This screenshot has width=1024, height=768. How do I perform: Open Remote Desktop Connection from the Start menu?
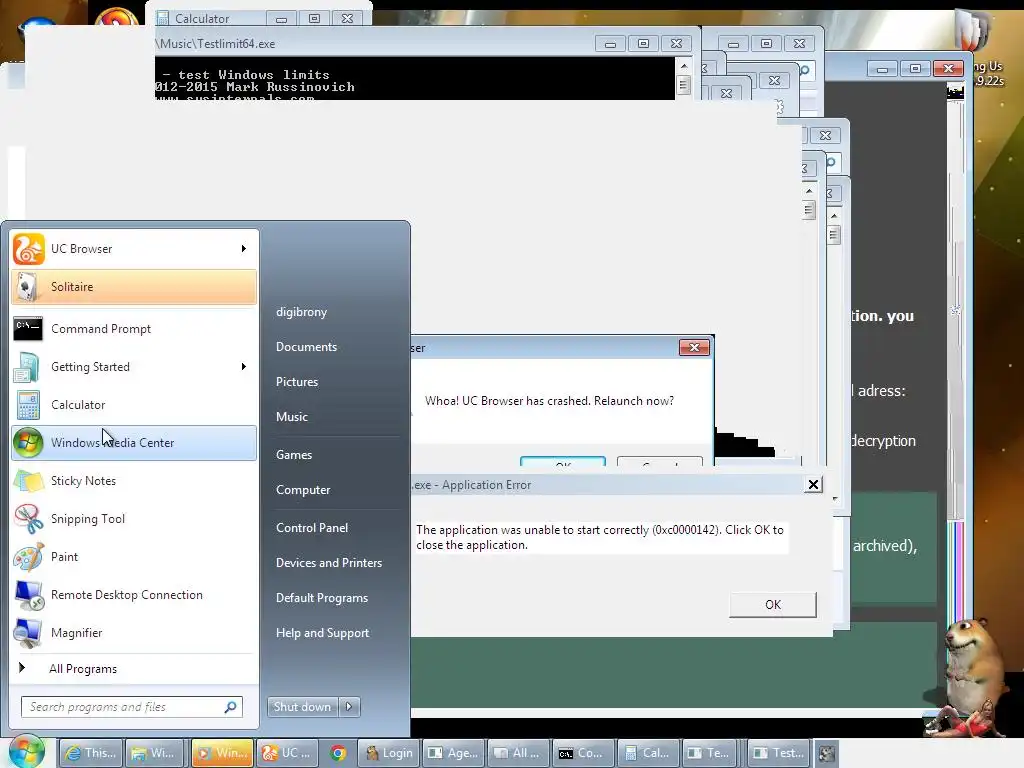click(134, 595)
